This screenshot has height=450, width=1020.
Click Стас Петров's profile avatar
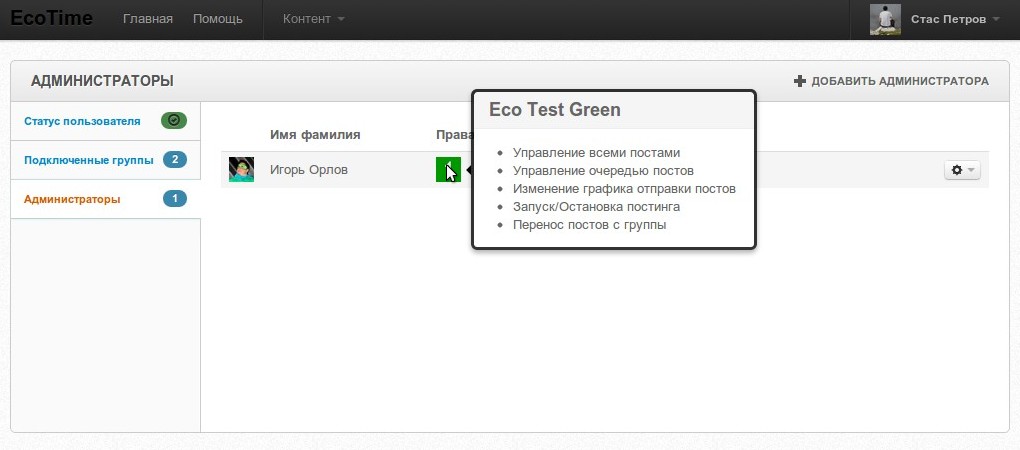click(x=885, y=19)
